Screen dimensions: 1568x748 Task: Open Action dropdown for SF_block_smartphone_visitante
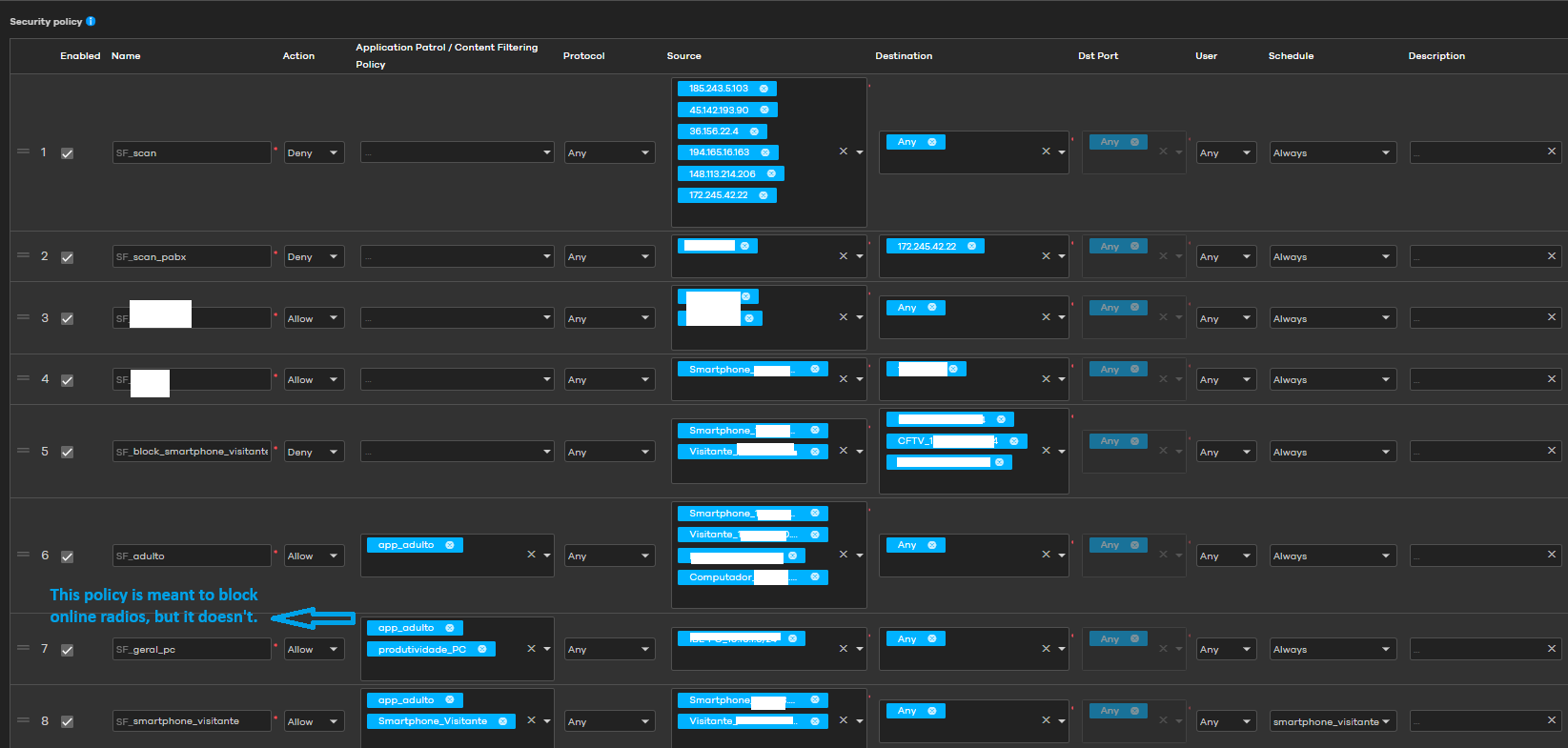tap(315, 452)
